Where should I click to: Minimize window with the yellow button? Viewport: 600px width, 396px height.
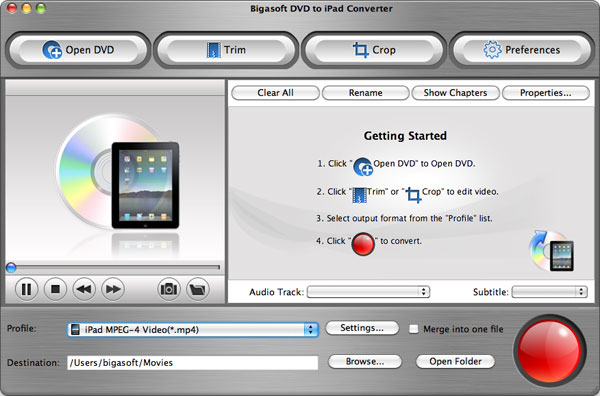(26, 8)
